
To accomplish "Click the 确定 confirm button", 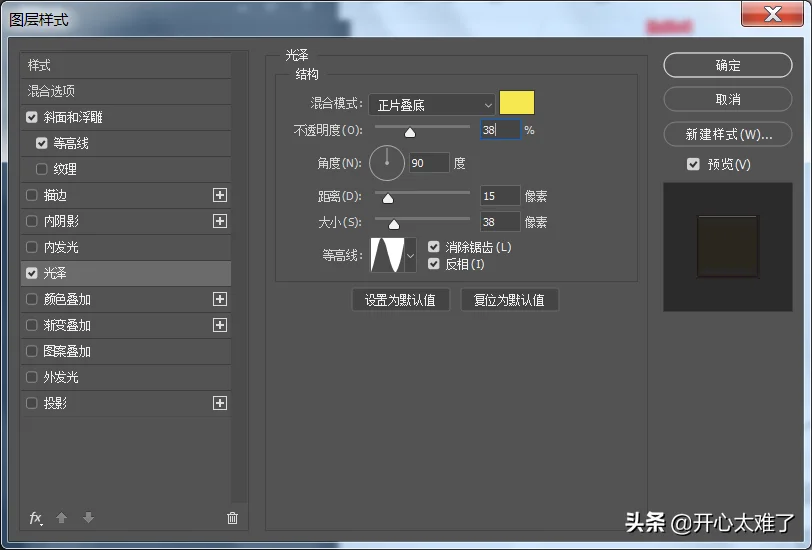I will (x=728, y=65).
